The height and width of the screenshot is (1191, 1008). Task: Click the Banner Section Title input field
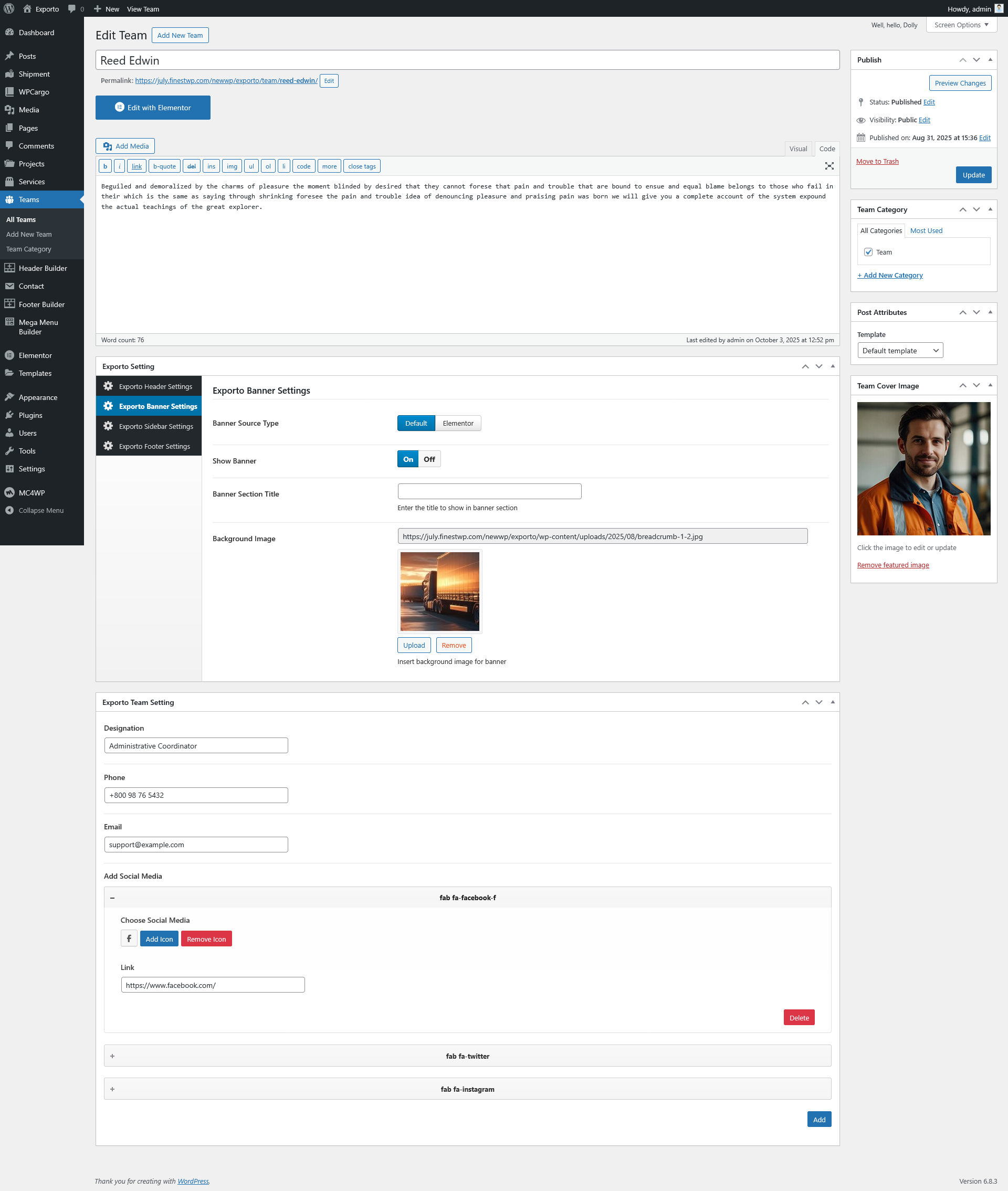pyautogui.click(x=489, y=491)
